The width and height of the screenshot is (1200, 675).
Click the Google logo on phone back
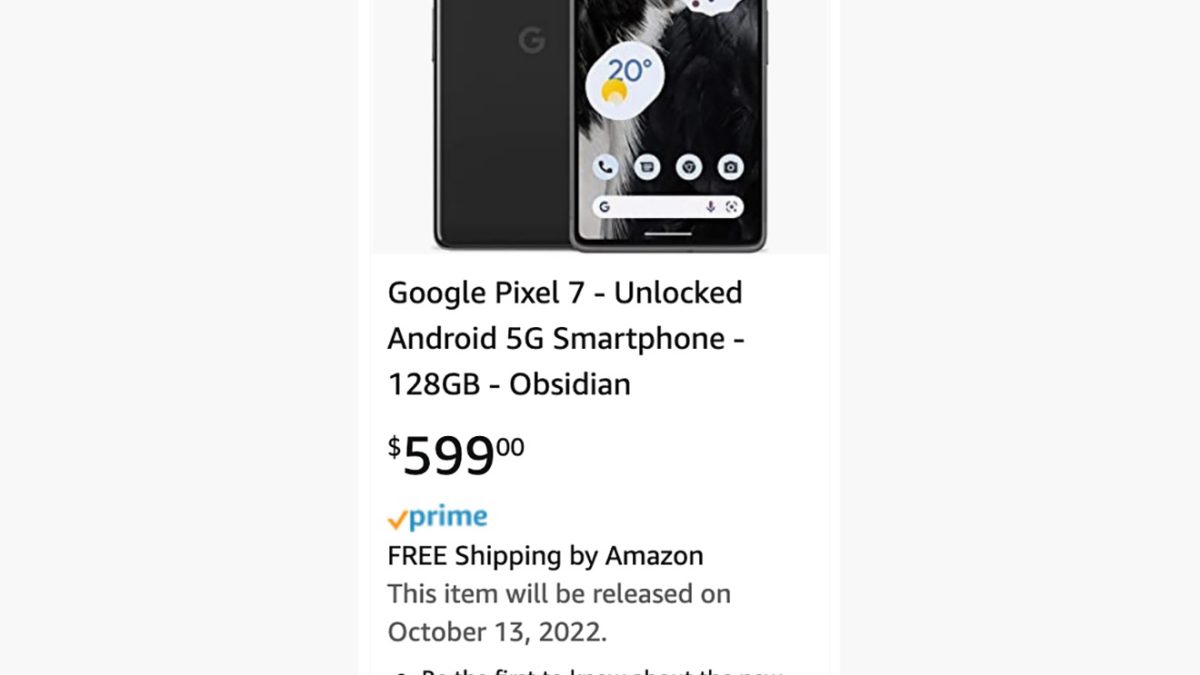531,41
